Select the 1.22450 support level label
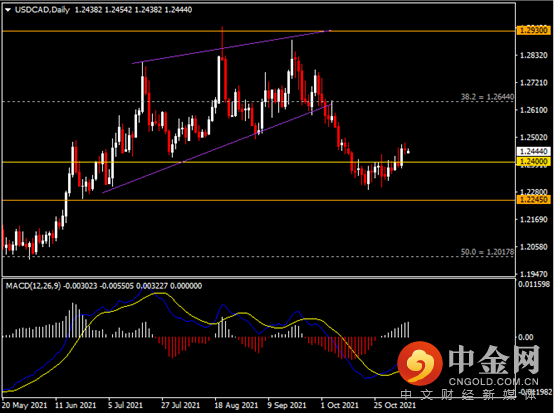The height and width of the screenshot is (413, 554). pos(534,200)
